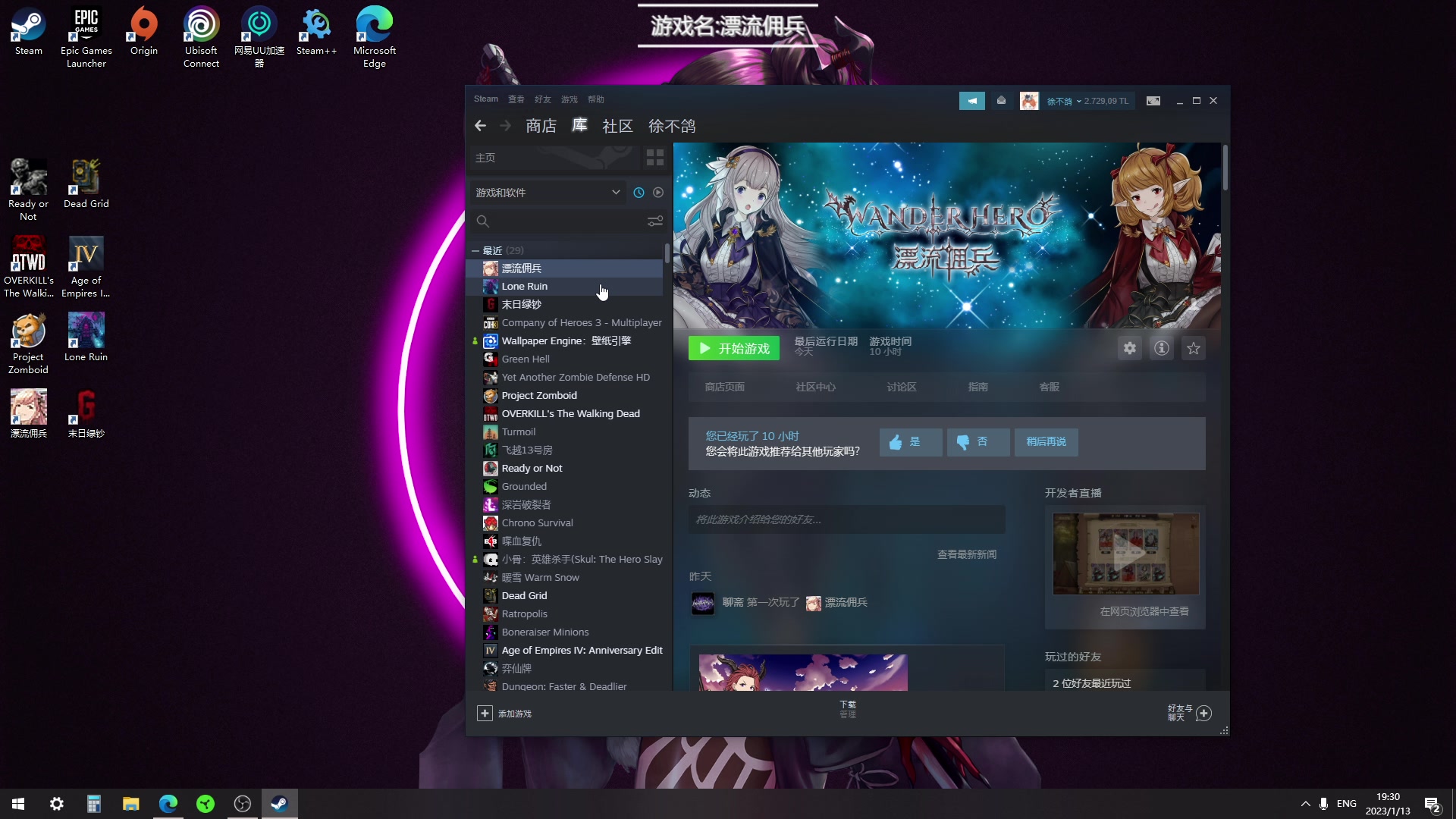
Task: Open the 商店页面 link
Action: [x=725, y=387]
